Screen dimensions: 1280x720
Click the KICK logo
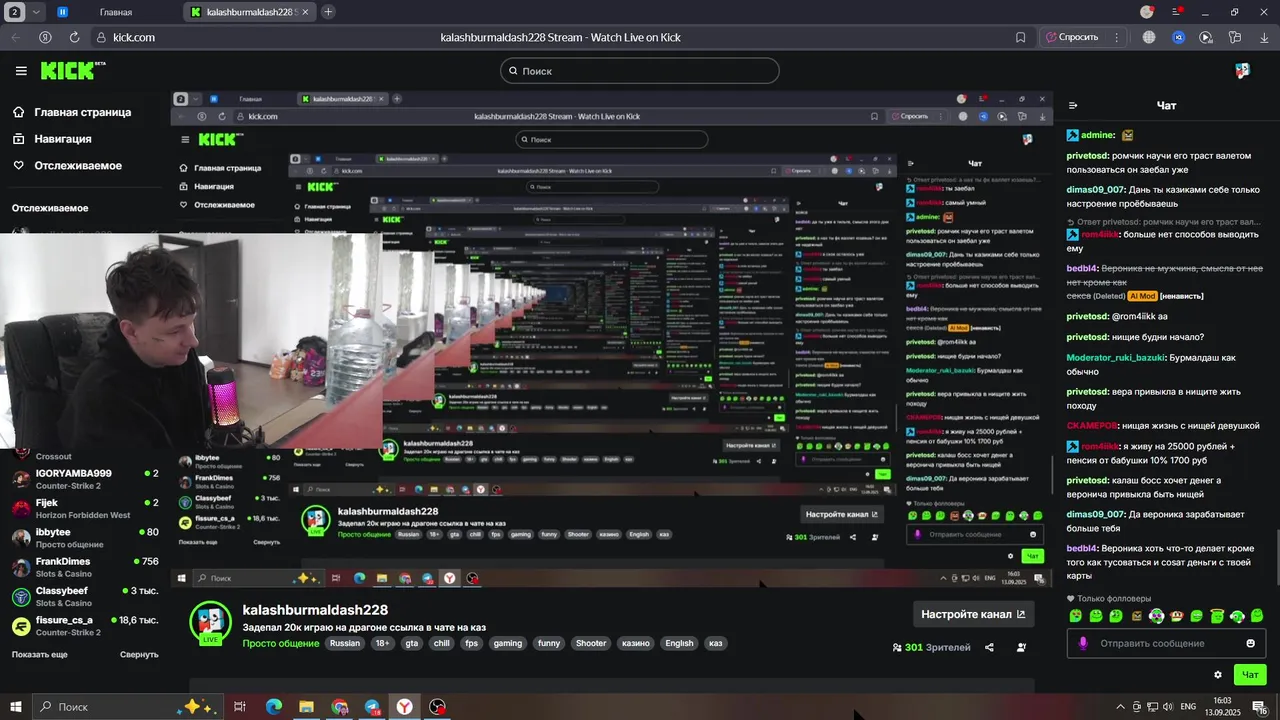click(x=72, y=70)
